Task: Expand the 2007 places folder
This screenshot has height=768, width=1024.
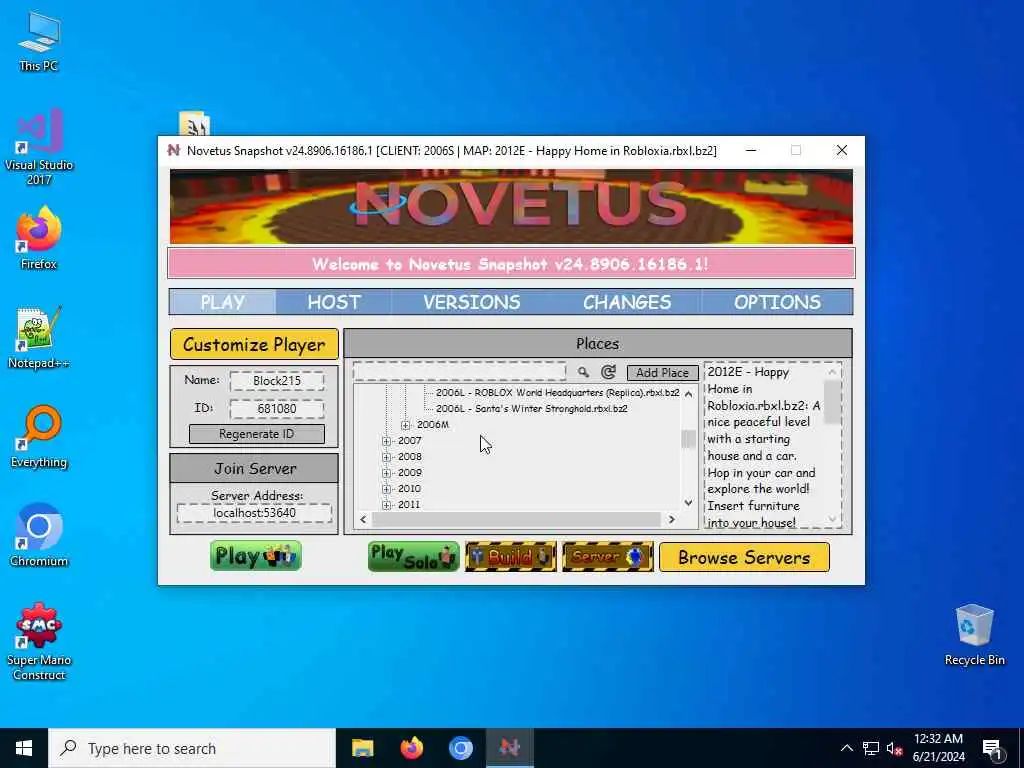Action: (x=387, y=441)
